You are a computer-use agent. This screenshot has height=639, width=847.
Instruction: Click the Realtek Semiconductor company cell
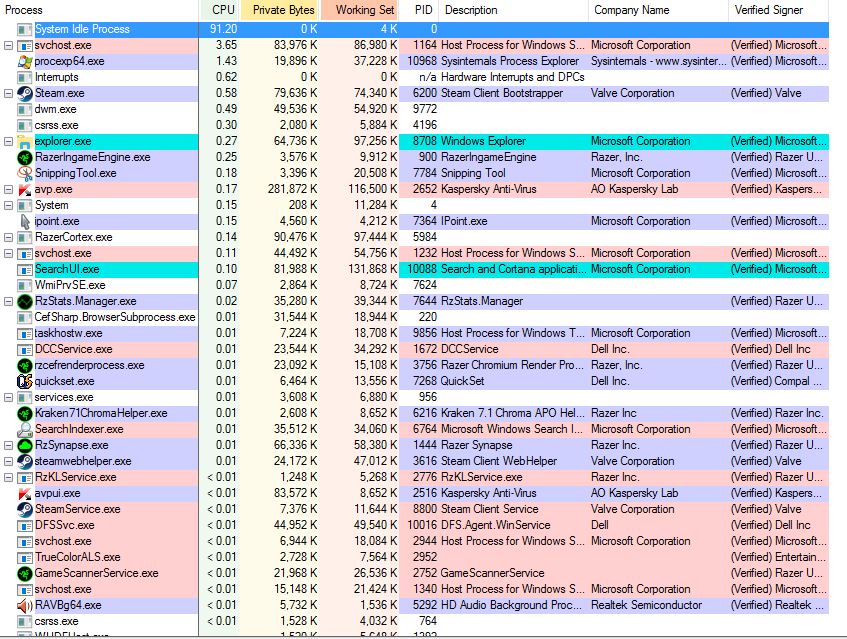[647, 605]
